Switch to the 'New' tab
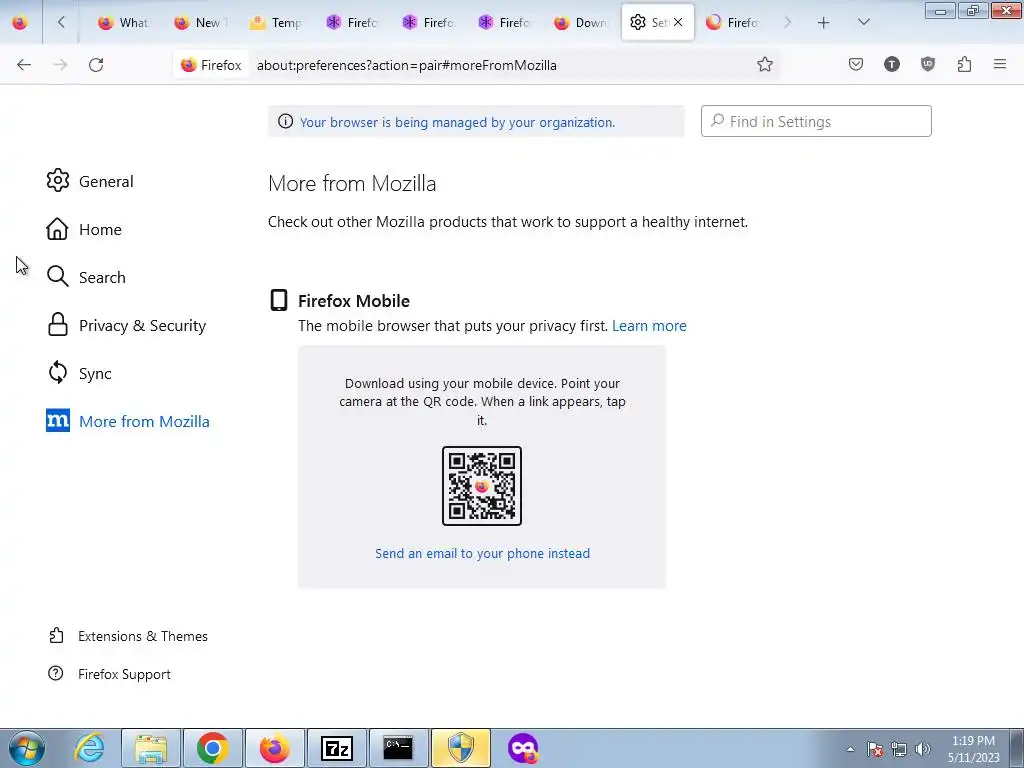This screenshot has height=768, width=1024. pos(199,22)
